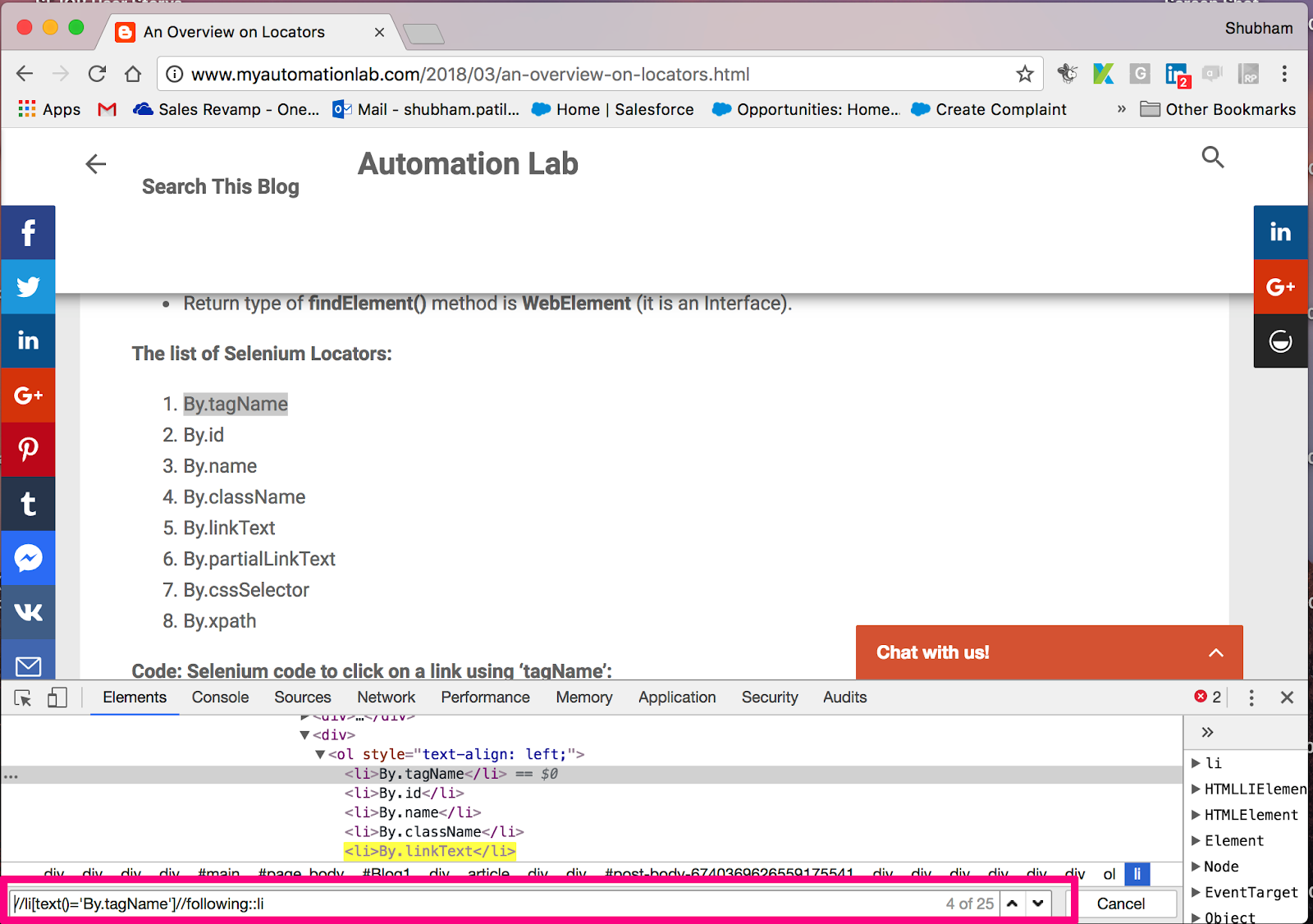Open the Home | Salesforce bookmark
Viewport: 1313px width, 924px height.
tap(611, 109)
